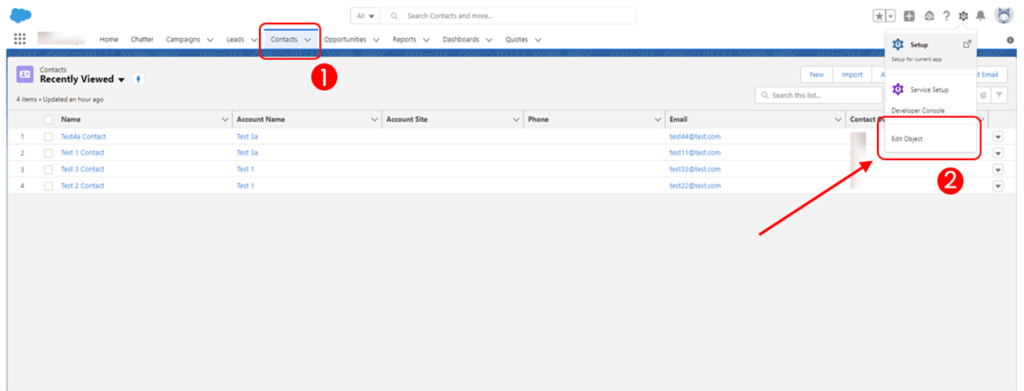Open the Trailhead guidance icon

click(x=929, y=16)
